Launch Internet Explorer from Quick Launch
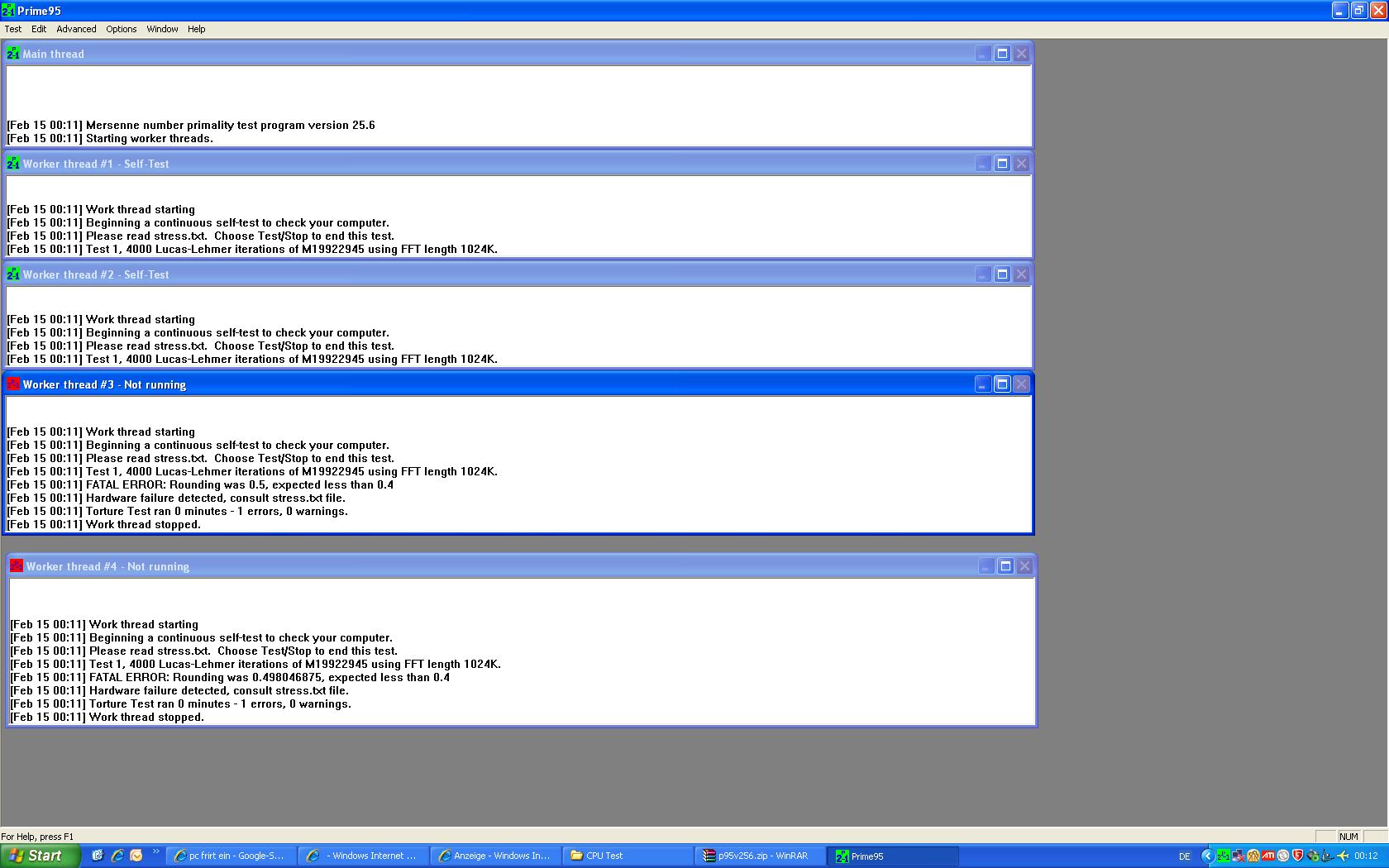Image resolution: width=1389 pixels, height=868 pixels. tap(117, 856)
